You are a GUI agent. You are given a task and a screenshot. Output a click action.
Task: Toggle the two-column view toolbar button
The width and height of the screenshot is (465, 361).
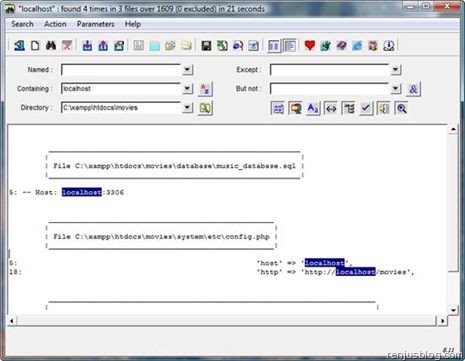pyautogui.click(x=274, y=46)
